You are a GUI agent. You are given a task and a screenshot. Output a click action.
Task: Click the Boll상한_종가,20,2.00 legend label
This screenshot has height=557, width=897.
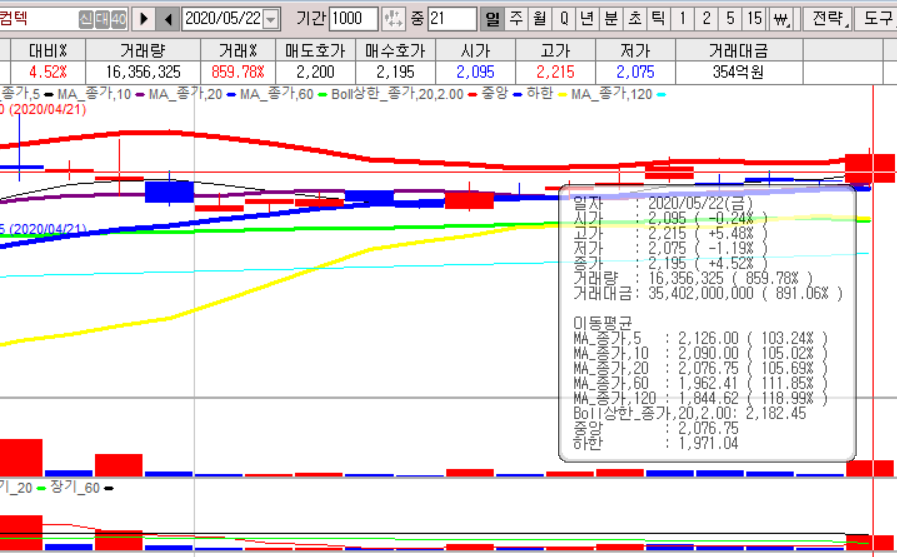click(397, 94)
